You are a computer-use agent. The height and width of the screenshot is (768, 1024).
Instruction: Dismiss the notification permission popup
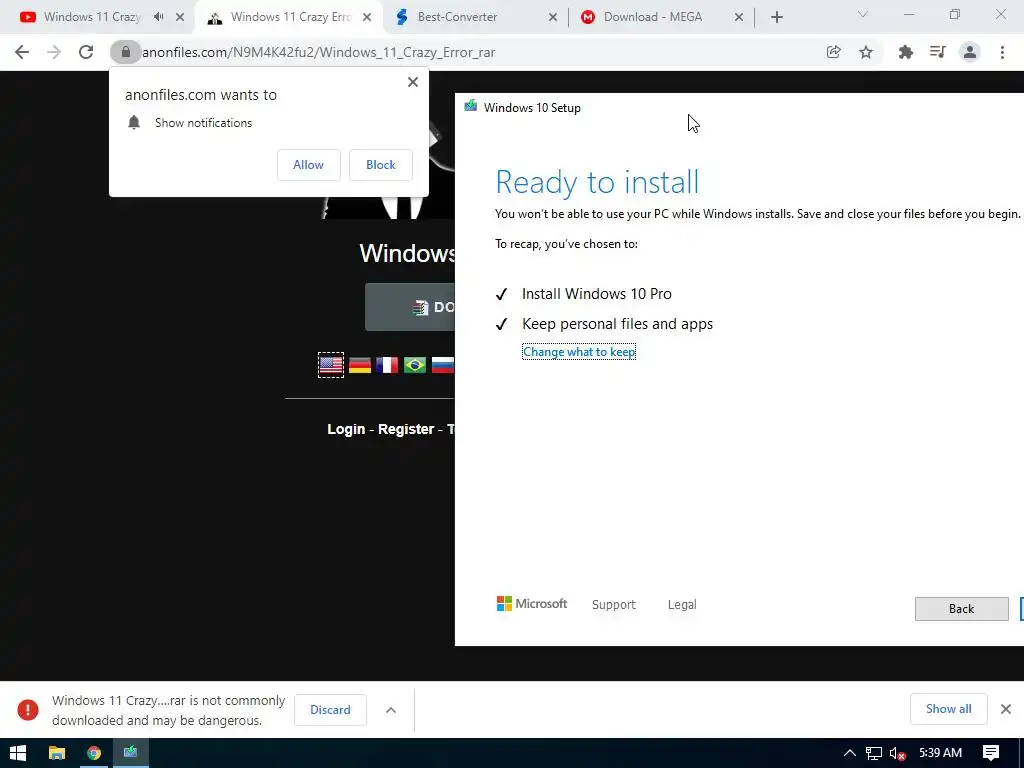[x=413, y=82]
